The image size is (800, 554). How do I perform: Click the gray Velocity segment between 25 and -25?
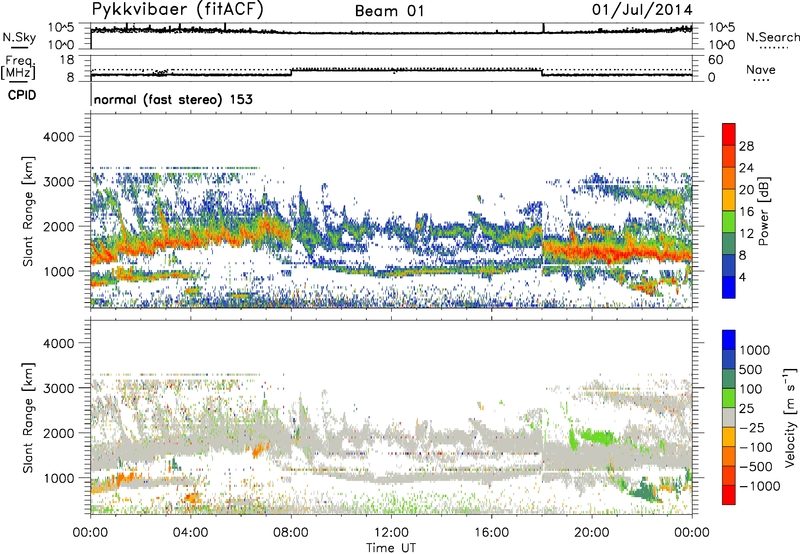click(729, 417)
